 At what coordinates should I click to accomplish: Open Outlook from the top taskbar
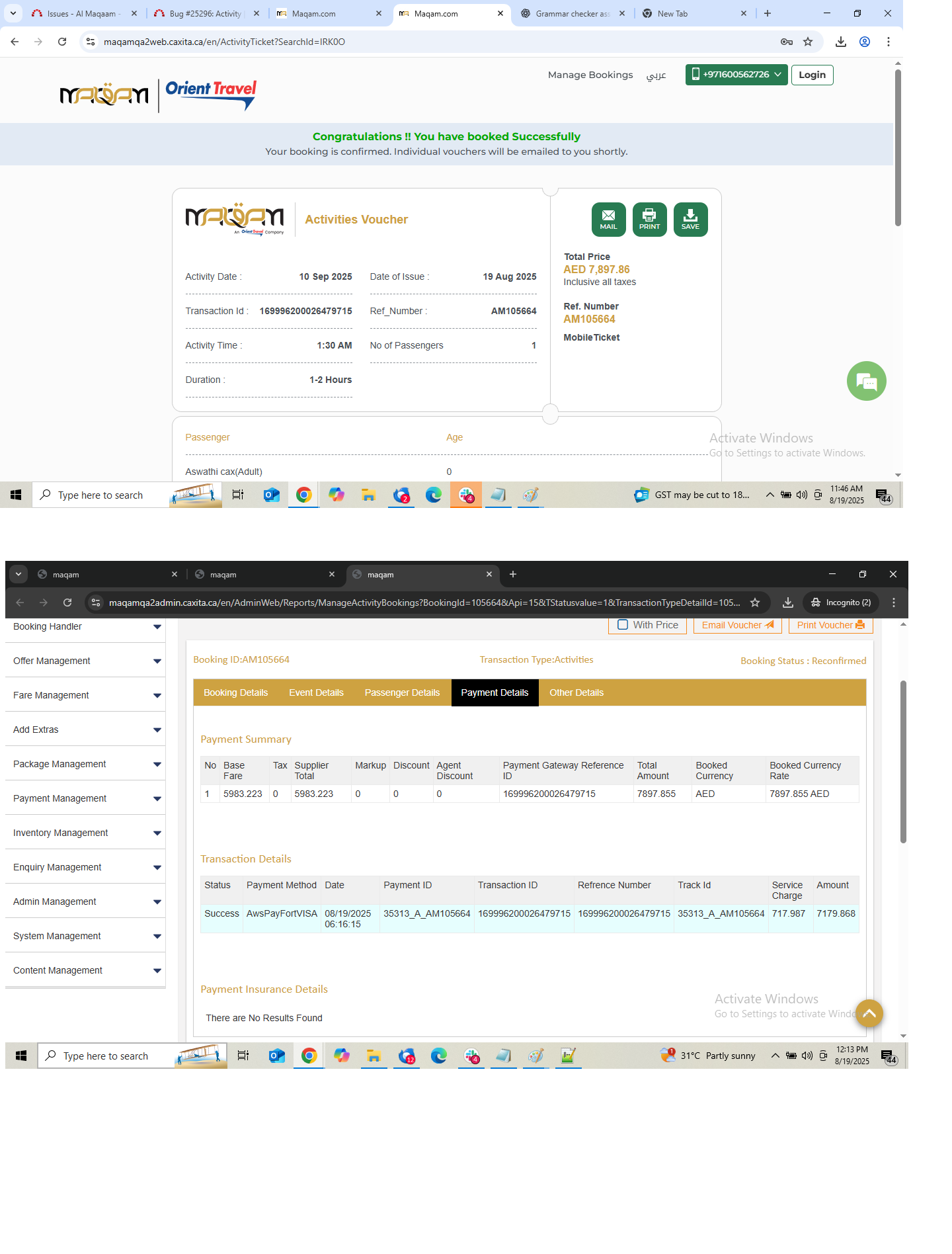(x=272, y=495)
